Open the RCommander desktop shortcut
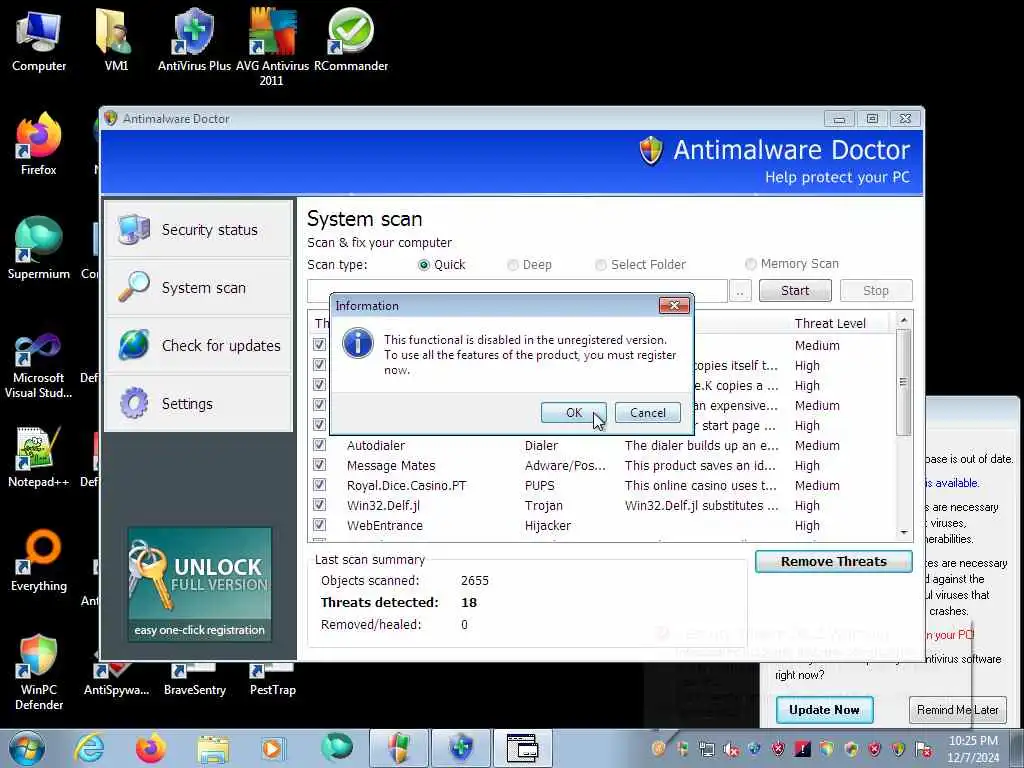1024x768 pixels. [x=351, y=40]
